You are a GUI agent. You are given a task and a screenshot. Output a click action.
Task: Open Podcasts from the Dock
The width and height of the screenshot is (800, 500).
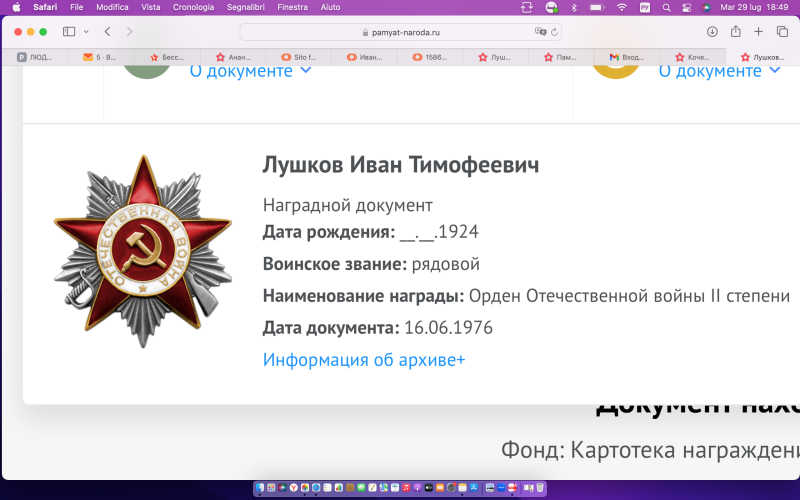pos(417,488)
